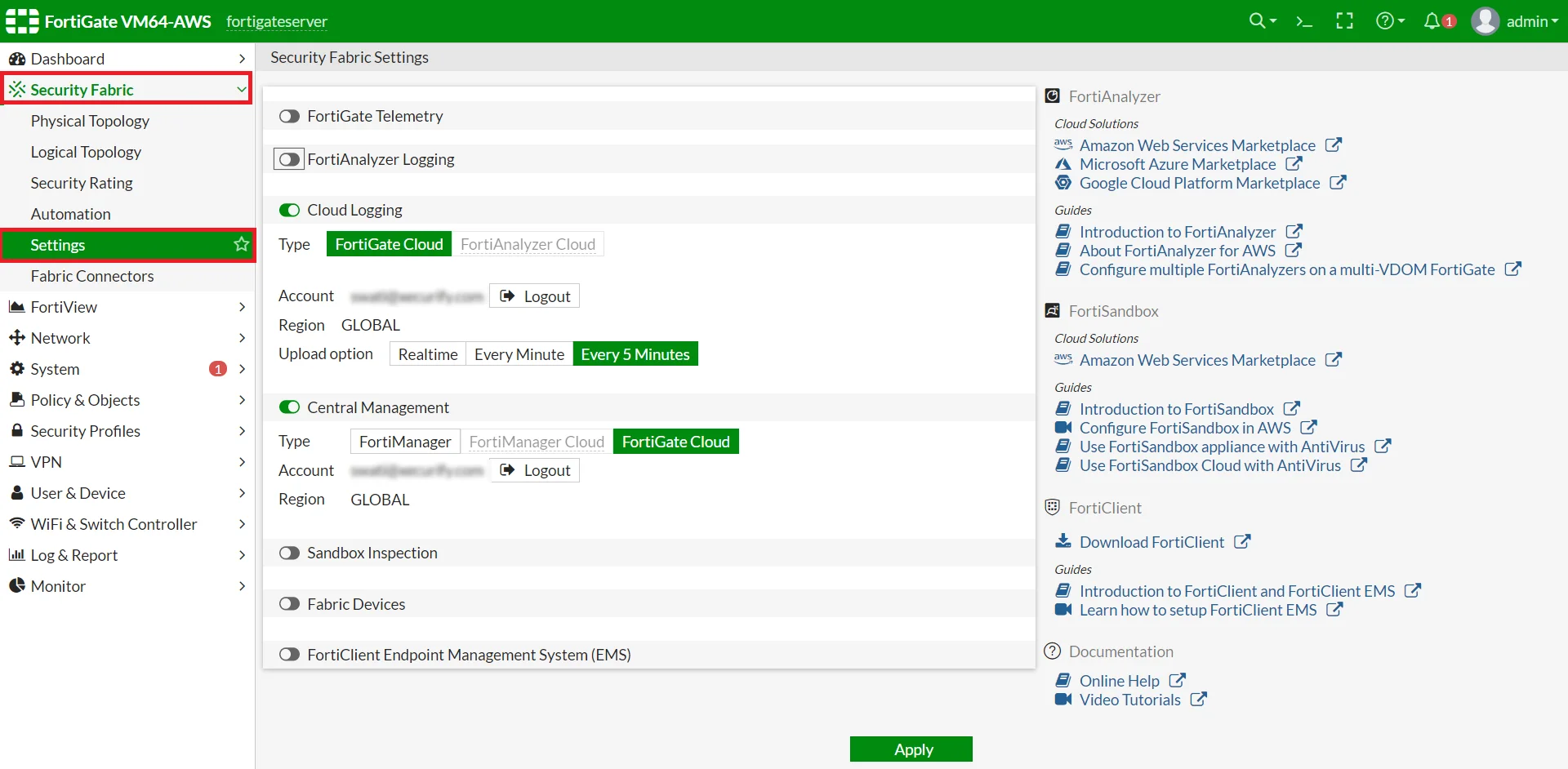The image size is (1568, 769).
Task: Enable FortiGate Telemetry
Action: (290, 116)
